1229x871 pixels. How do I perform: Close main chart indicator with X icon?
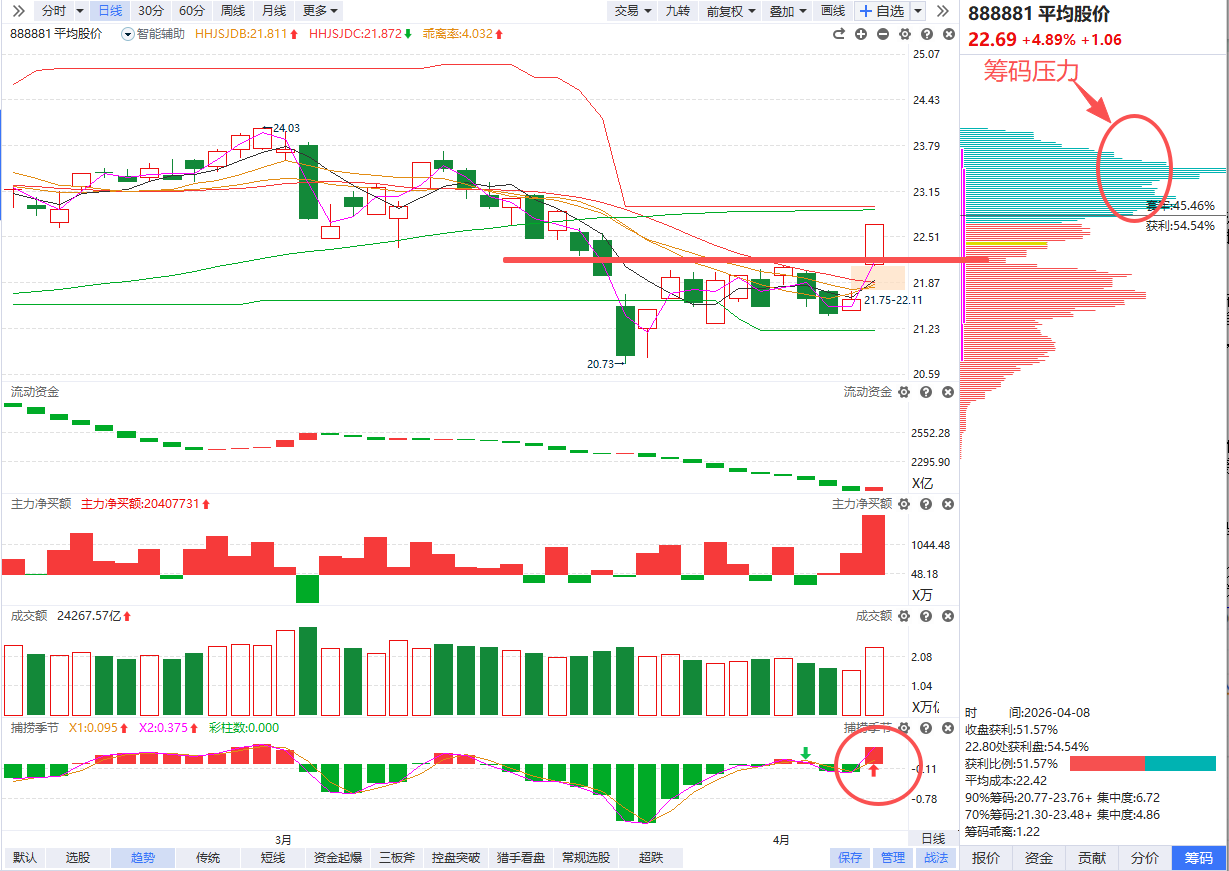pos(948,34)
